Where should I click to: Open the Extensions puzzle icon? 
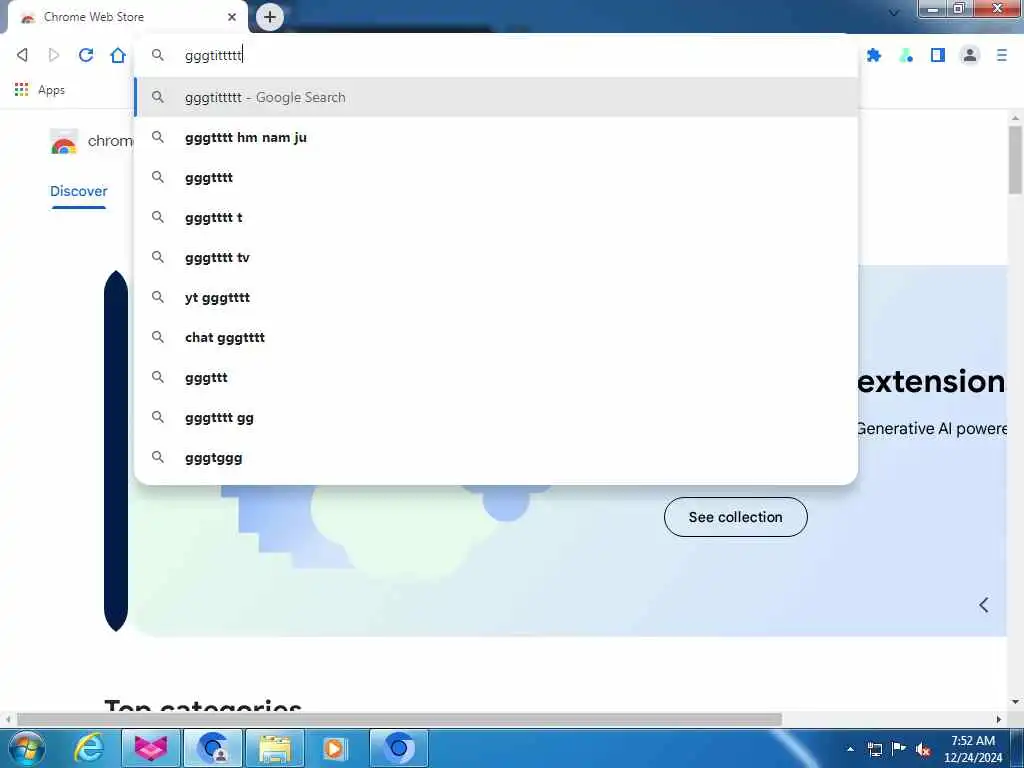pyautogui.click(x=874, y=56)
